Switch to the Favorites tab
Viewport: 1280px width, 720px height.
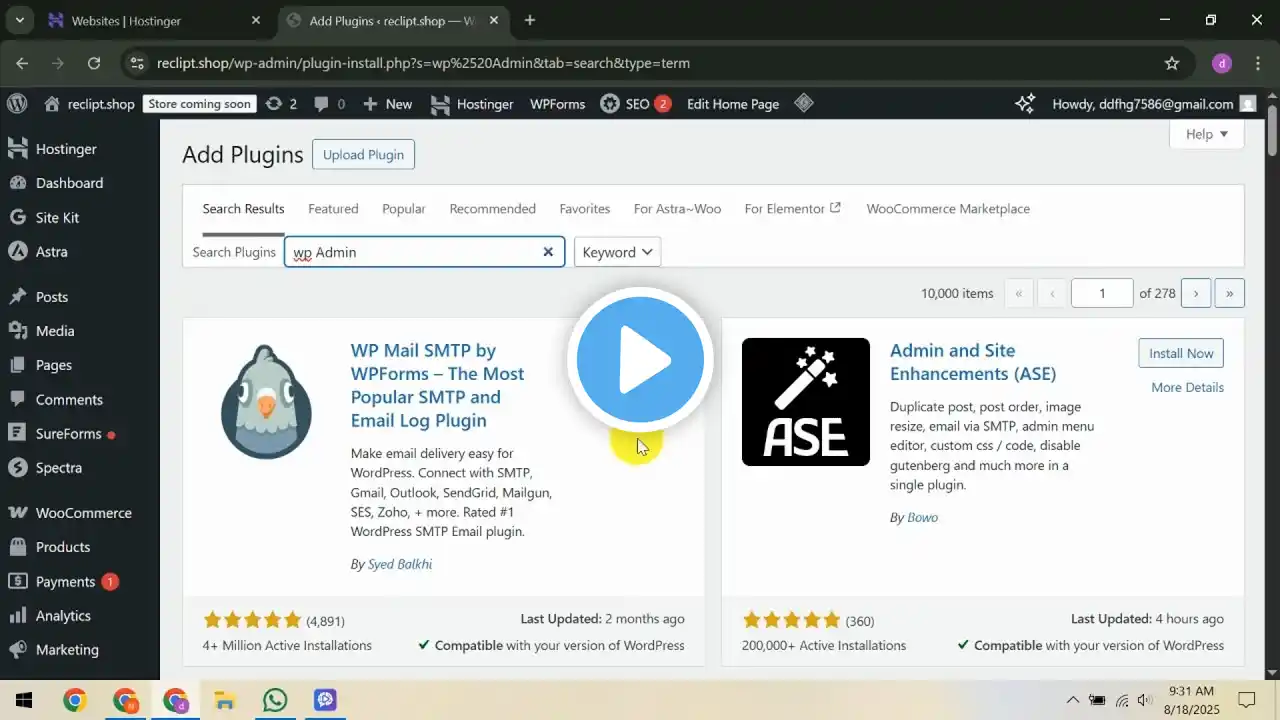point(585,209)
